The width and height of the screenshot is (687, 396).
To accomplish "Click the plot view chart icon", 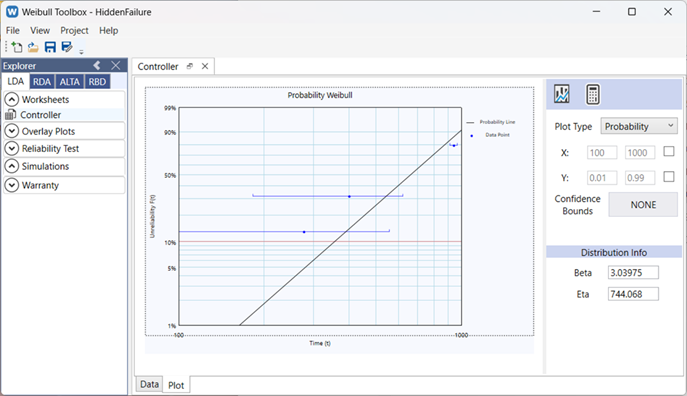I will (x=562, y=94).
